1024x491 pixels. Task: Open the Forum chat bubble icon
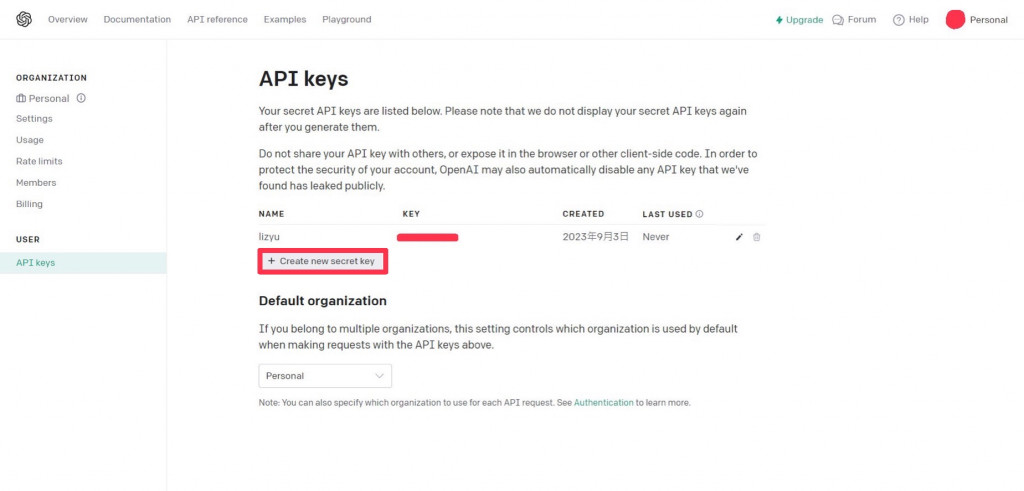coord(838,20)
